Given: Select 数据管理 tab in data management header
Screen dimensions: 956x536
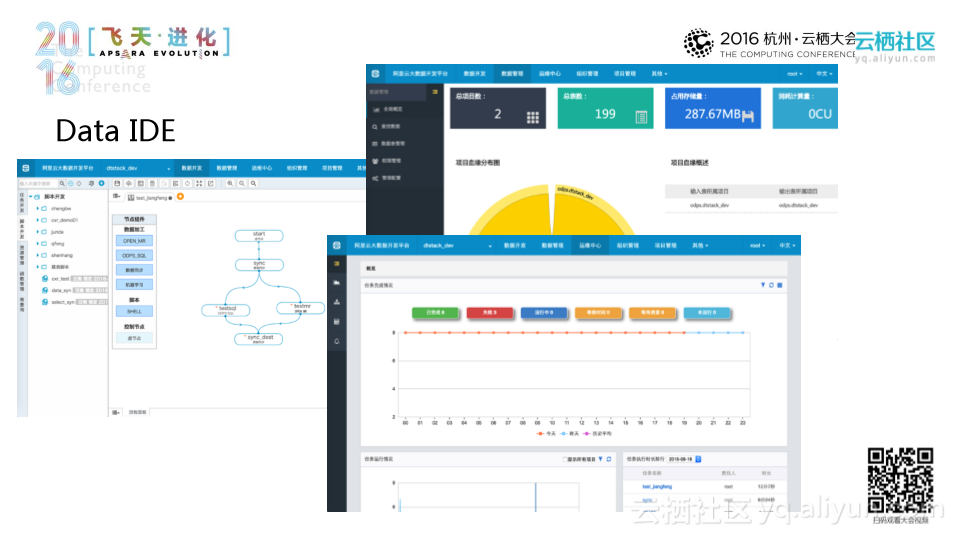Looking at the screenshot, I should [x=512, y=74].
